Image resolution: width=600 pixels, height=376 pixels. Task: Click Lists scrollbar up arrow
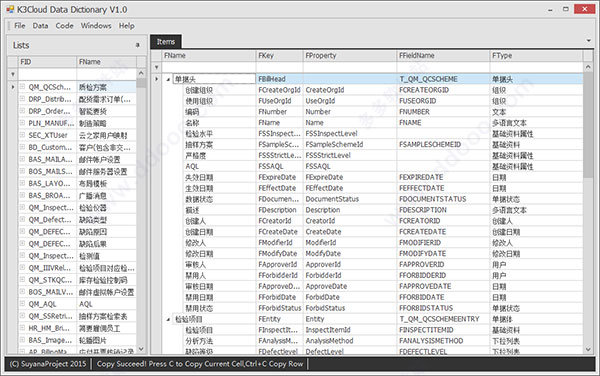coord(141,73)
